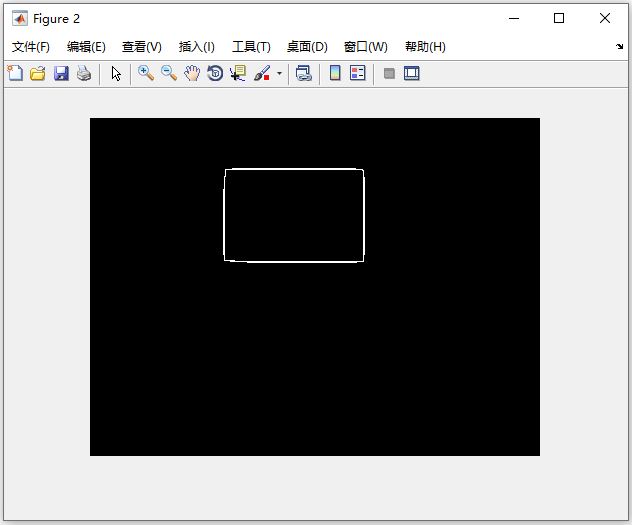Viewport: 632px width, 525px height.
Task: Select the Pan hand tool
Action: (192, 74)
